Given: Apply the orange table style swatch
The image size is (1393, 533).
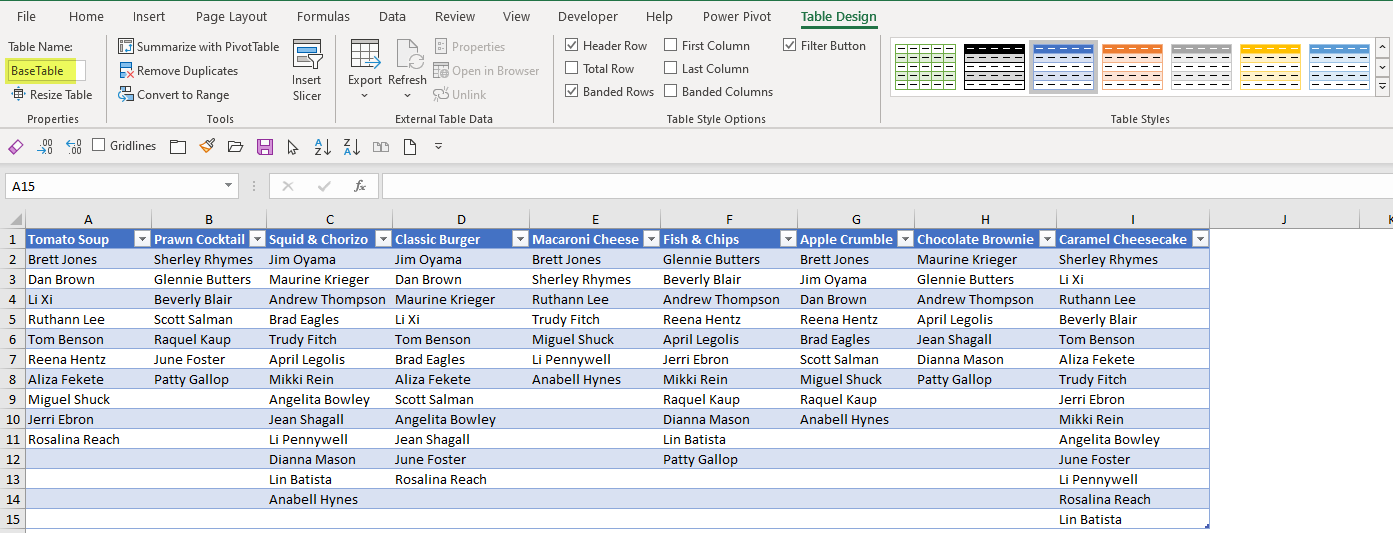Looking at the screenshot, I should coord(1132,67).
